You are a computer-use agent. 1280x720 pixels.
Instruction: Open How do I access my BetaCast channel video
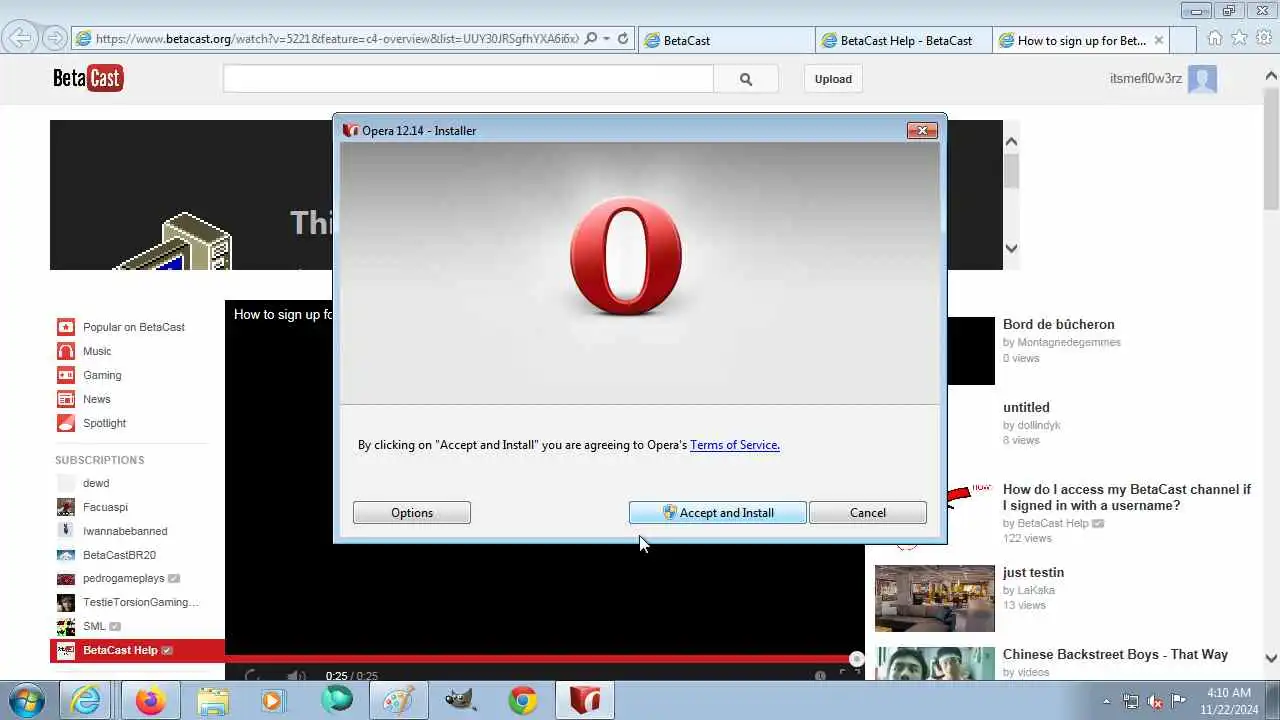(1127, 497)
